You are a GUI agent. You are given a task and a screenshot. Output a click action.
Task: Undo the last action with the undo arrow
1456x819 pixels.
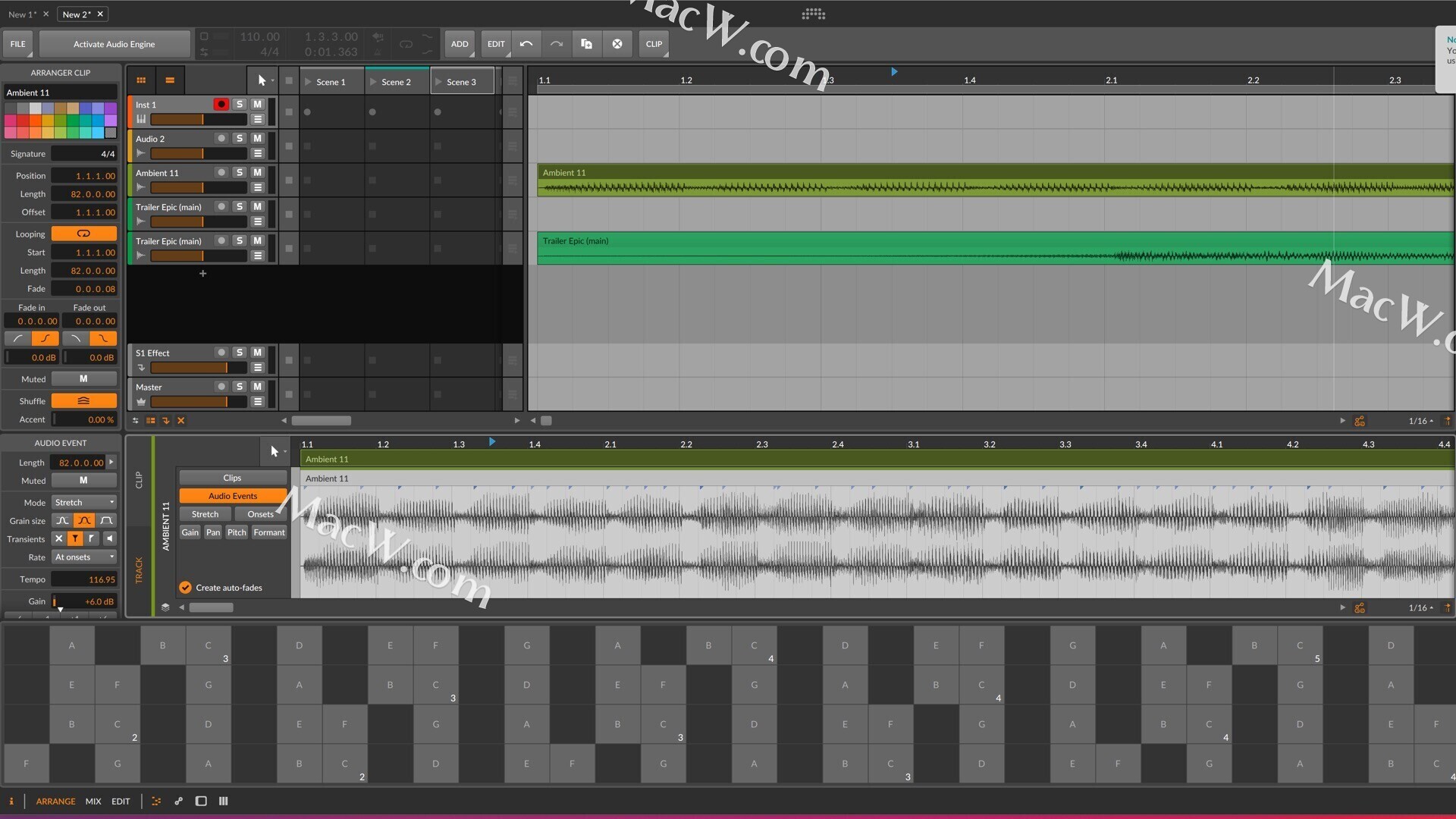(x=526, y=44)
